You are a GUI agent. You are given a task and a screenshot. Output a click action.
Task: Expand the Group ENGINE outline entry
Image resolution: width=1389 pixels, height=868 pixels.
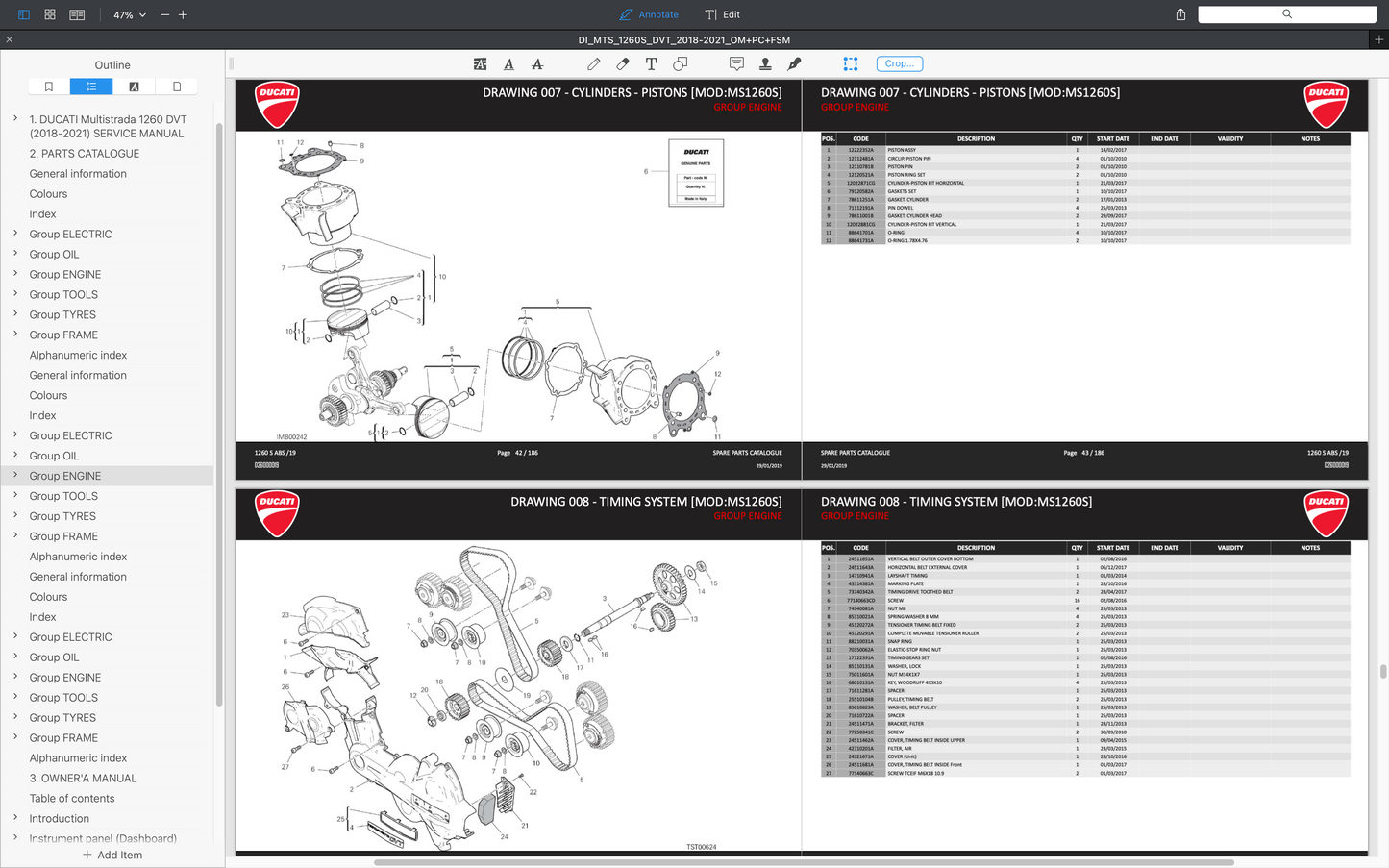coord(14,475)
